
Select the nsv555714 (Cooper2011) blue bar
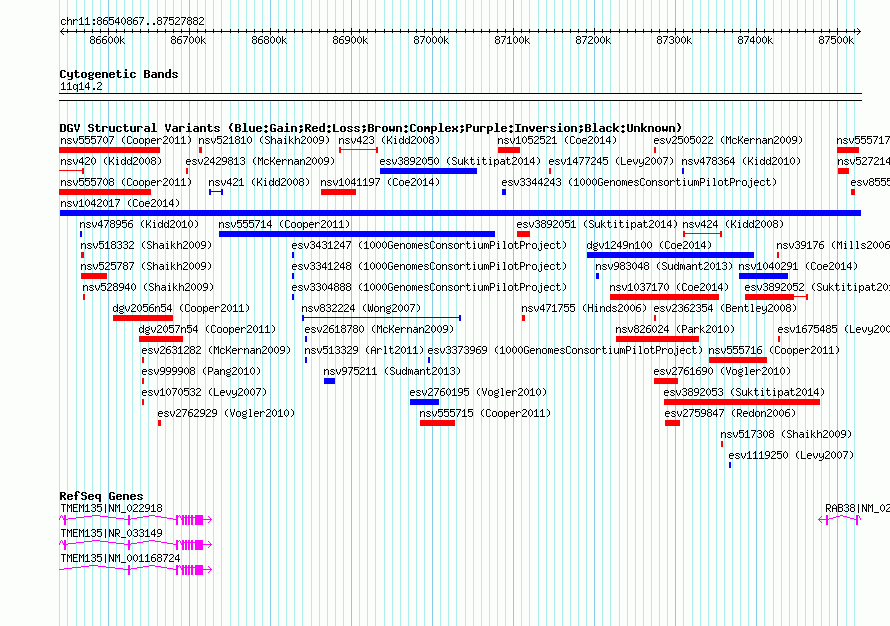click(x=357, y=234)
